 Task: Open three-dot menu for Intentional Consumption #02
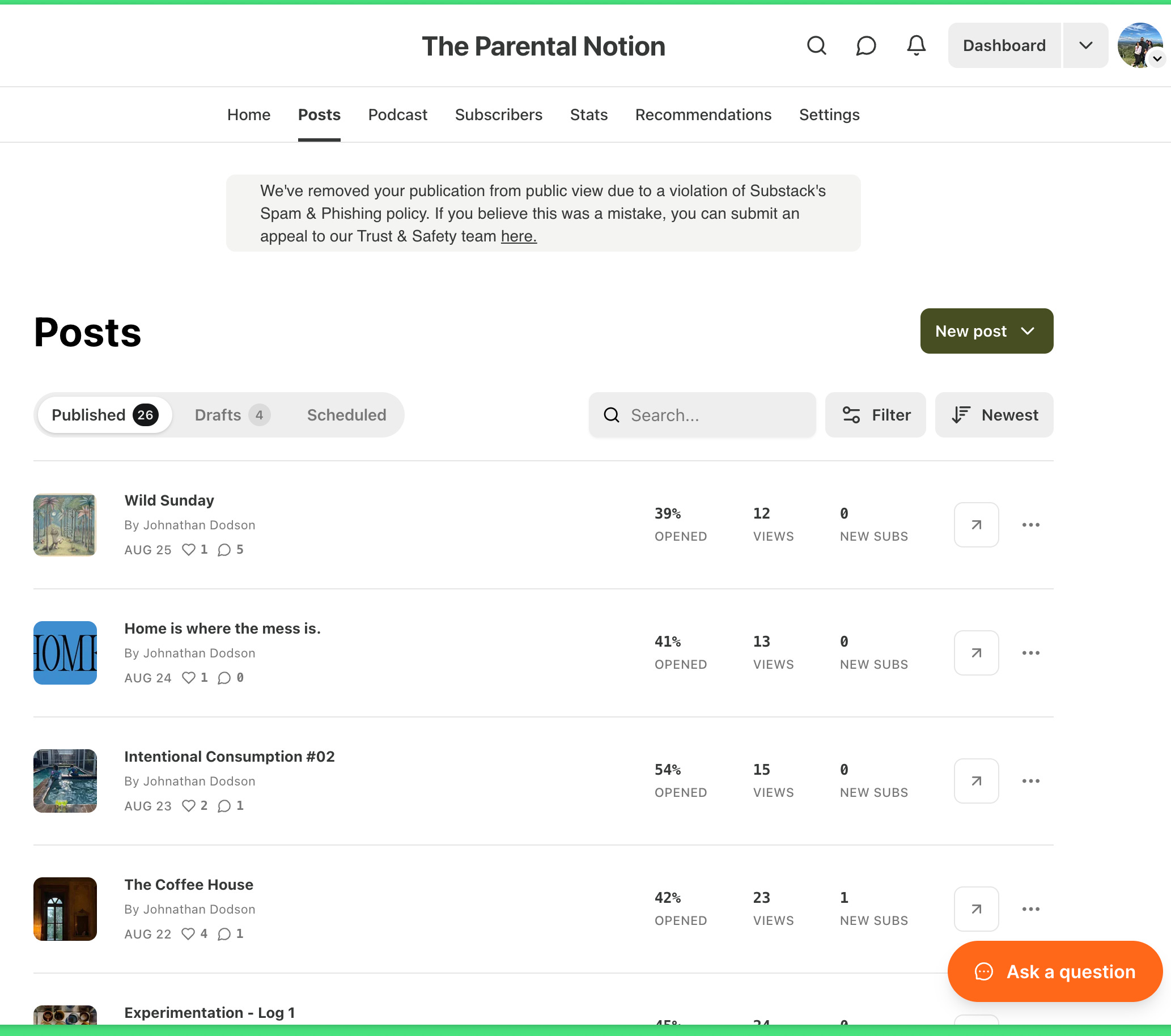pos(1030,781)
